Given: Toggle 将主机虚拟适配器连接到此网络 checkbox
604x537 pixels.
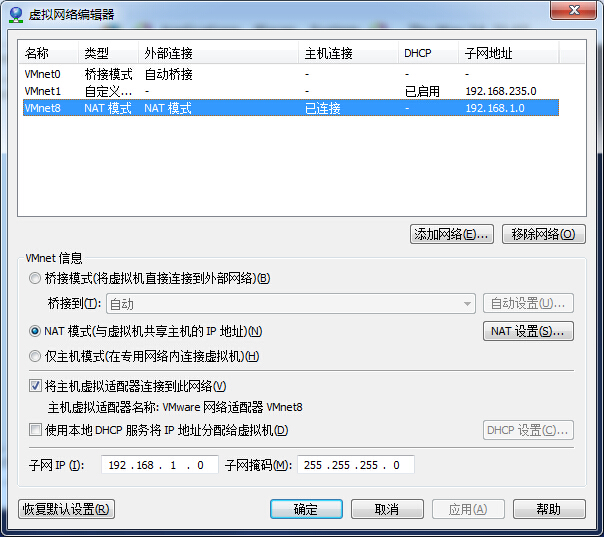Looking at the screenshot, I should coord(35,386).
